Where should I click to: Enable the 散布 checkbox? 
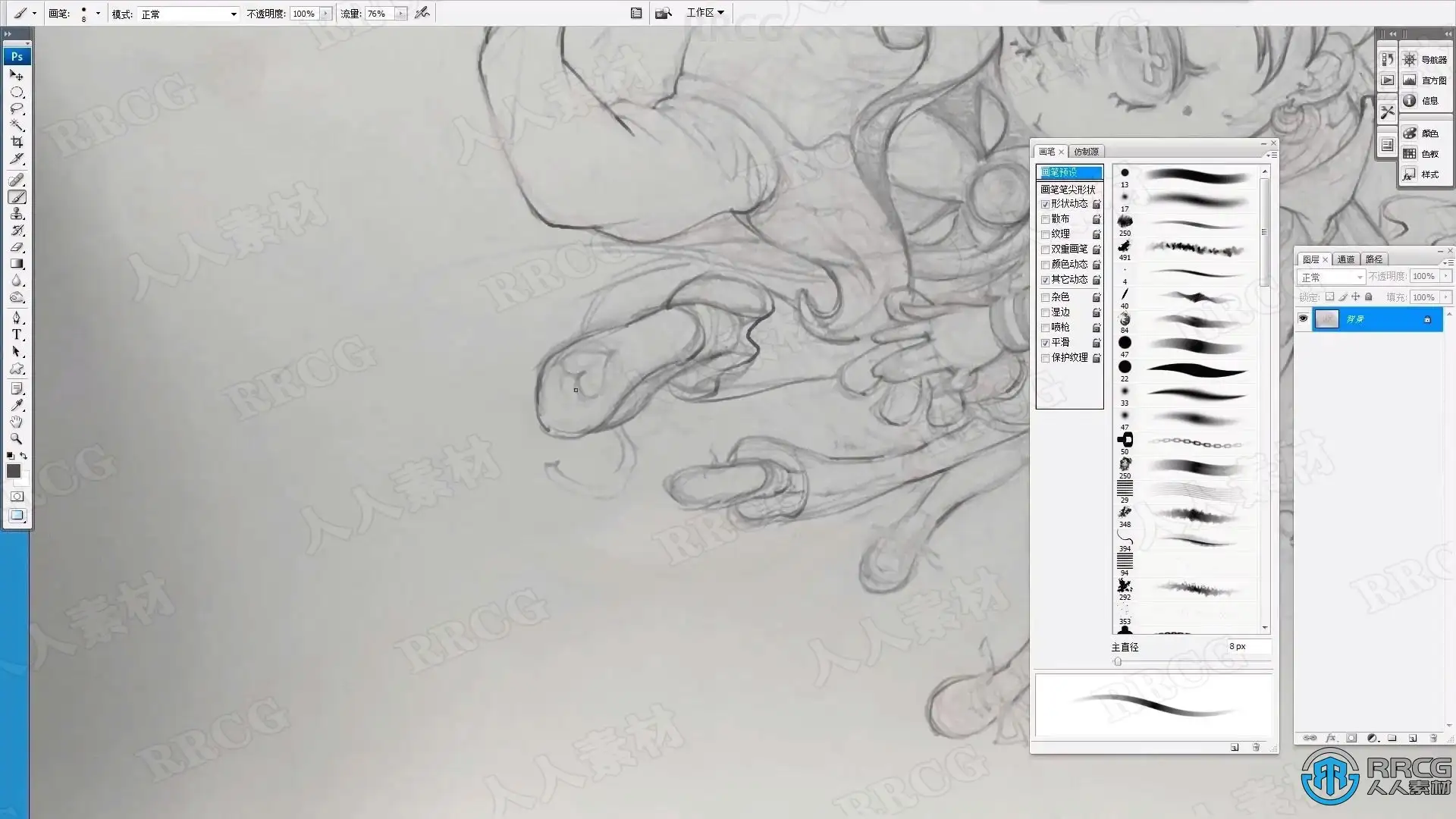pos(1045,219)
